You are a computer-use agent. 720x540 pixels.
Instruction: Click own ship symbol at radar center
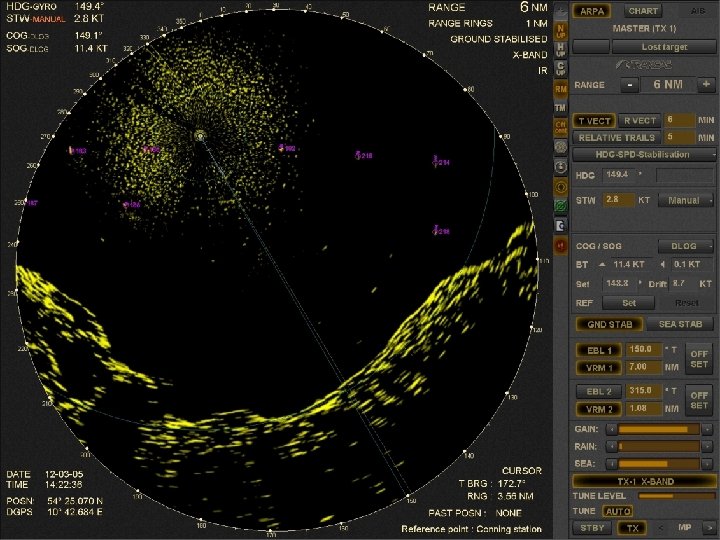pos(199,135)
